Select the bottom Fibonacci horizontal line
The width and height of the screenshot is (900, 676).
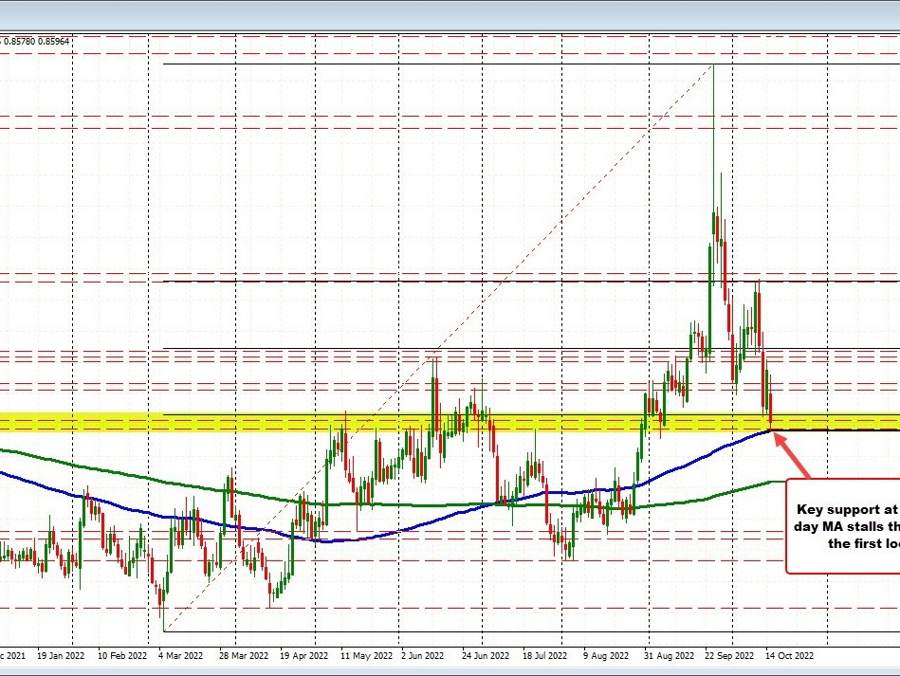tap(500, 630)
